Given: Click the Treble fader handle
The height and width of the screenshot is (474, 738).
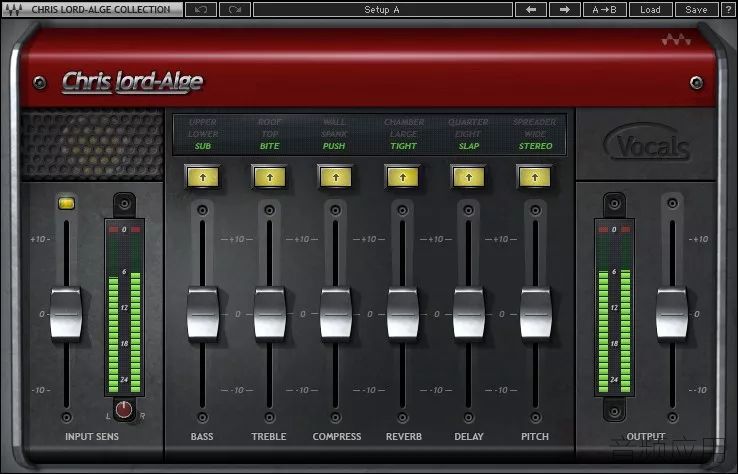Looking at the screenshot, I should [x=270, y=314].
